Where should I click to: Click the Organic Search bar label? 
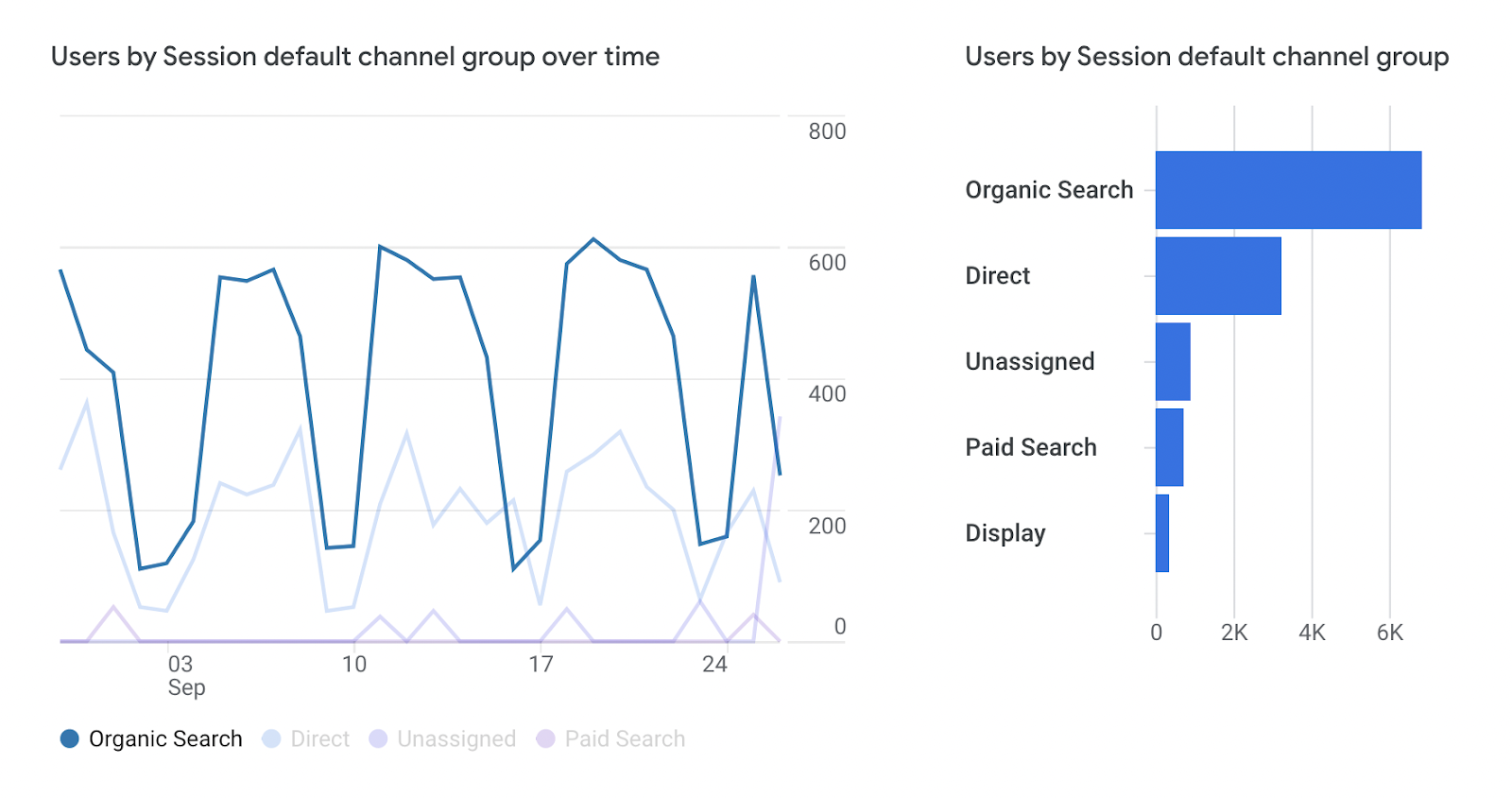(1049, 190)
